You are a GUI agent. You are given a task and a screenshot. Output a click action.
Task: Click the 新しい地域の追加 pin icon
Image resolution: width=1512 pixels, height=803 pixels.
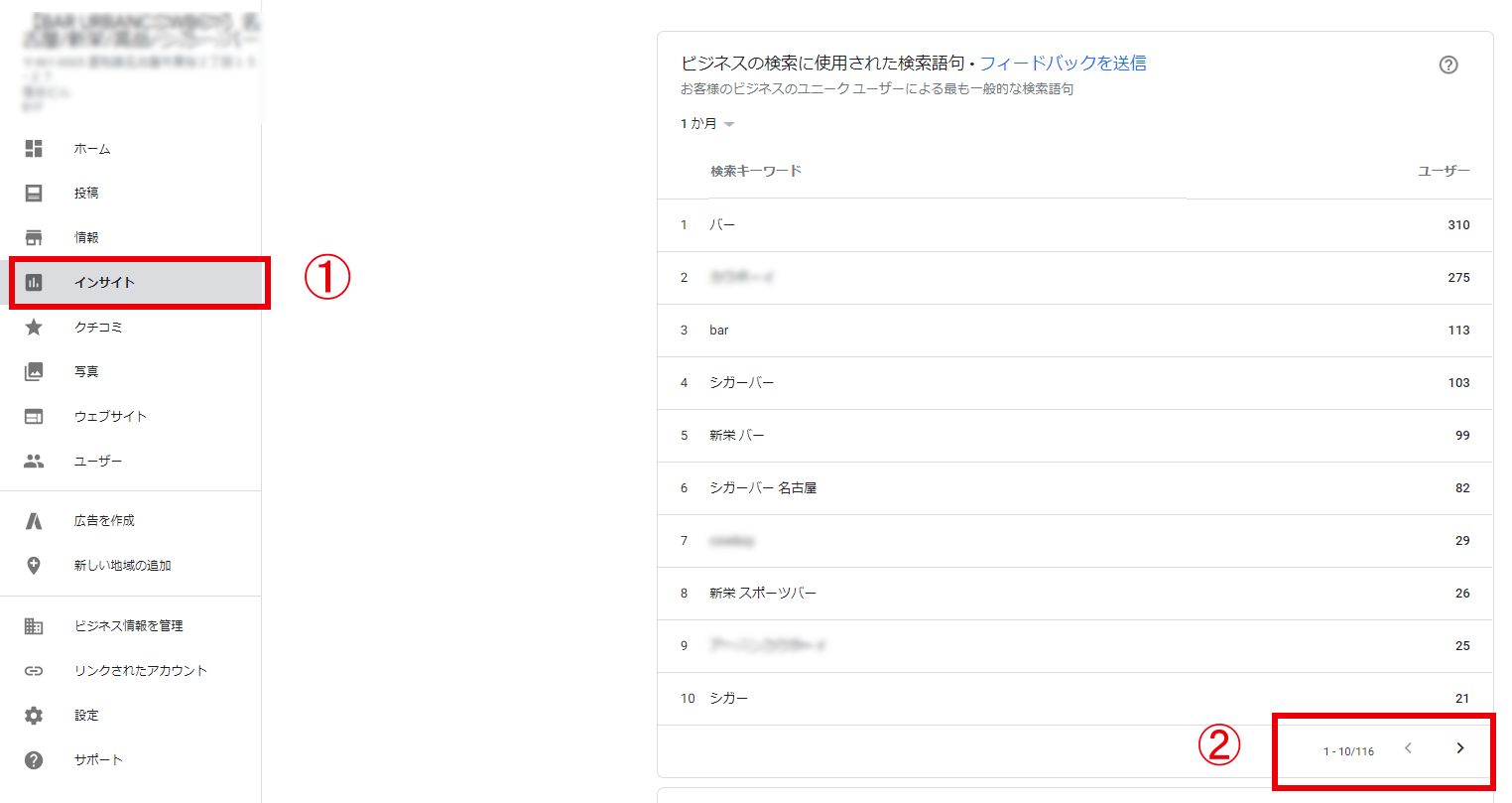tap(33, 564)
